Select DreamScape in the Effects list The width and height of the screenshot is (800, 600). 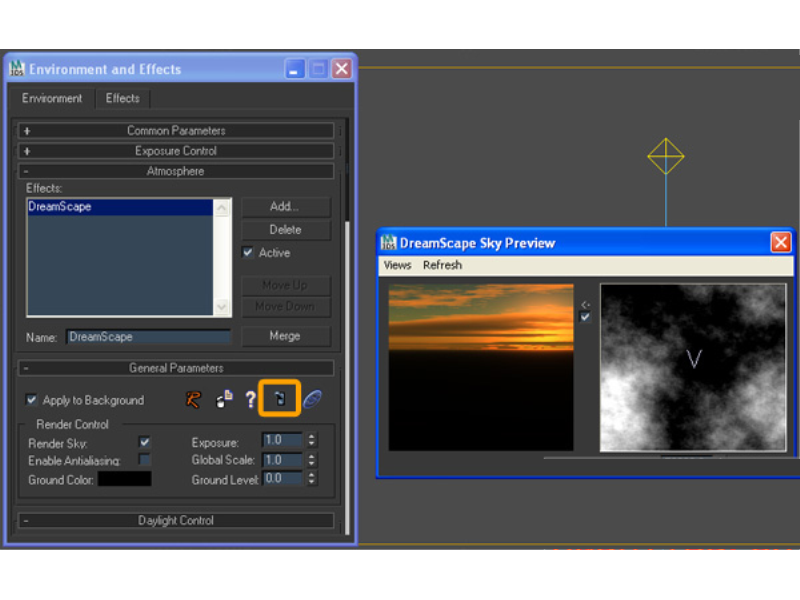click(120, 207)
